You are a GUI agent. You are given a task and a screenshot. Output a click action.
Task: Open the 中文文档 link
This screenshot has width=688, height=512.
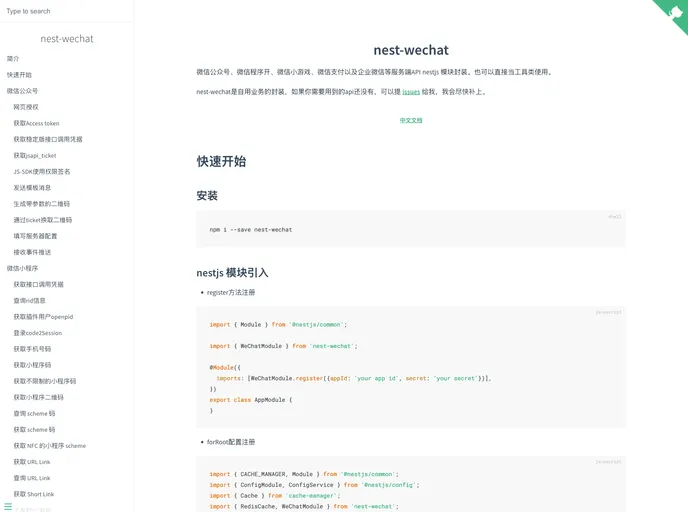click(x=411, y=120)
